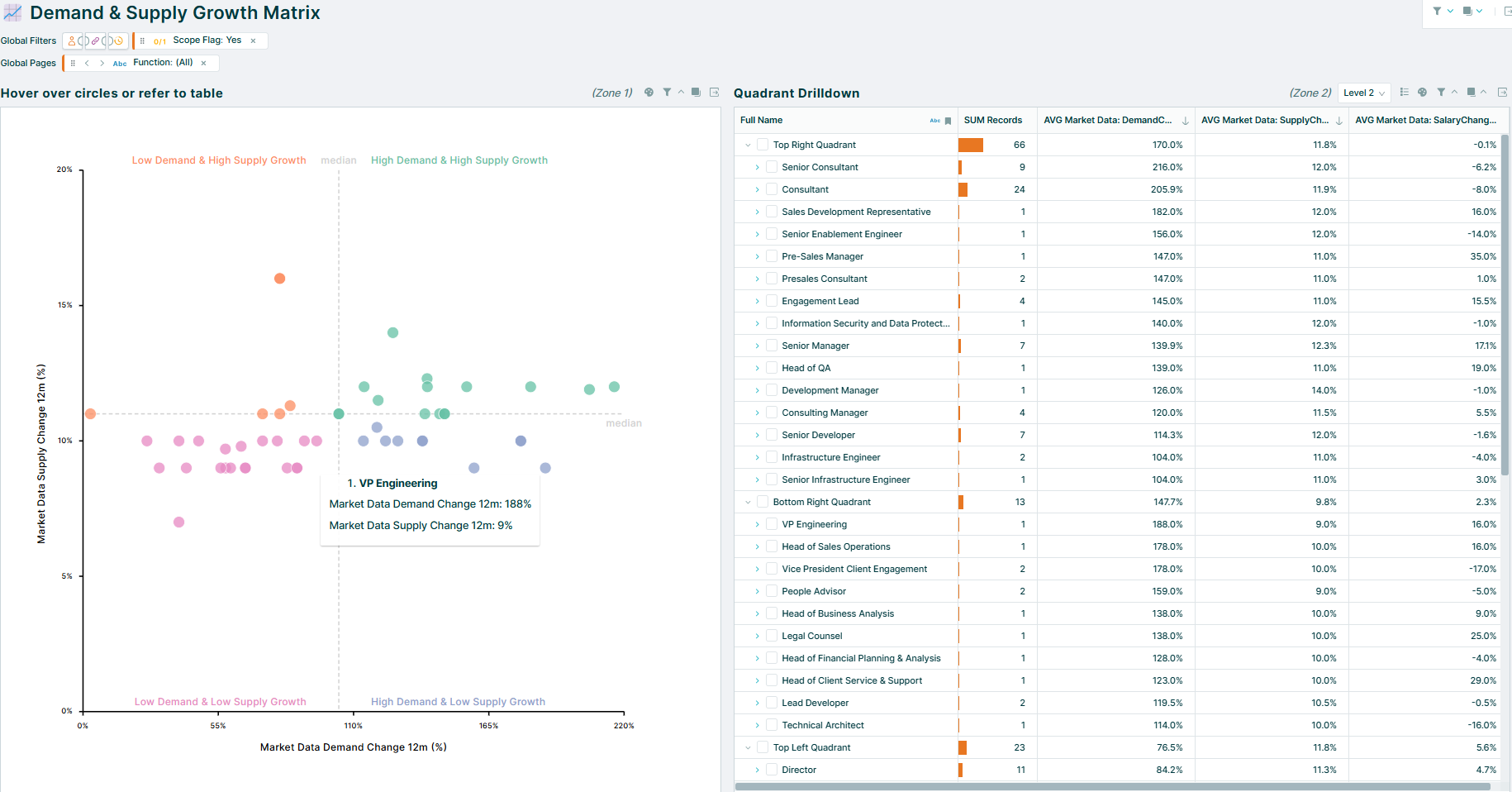Go to next Function page arrow
This screenshot has height=792, width=1512.
102,63
